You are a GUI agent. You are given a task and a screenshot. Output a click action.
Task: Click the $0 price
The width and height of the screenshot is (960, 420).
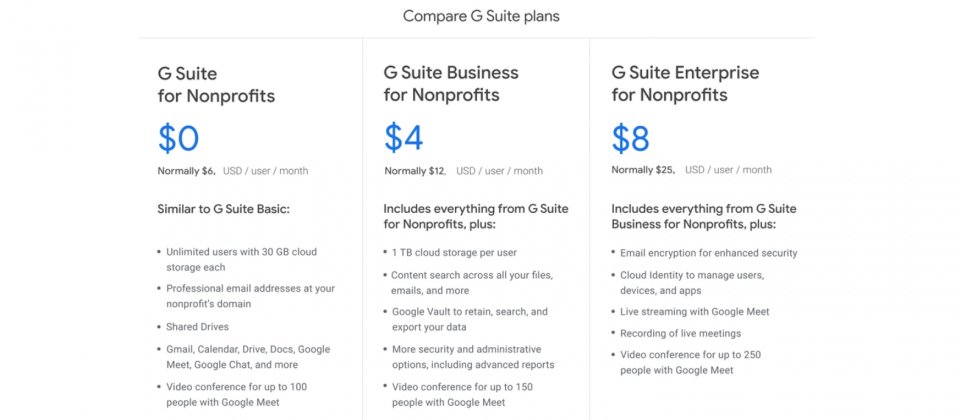click(x=178, y=138)
